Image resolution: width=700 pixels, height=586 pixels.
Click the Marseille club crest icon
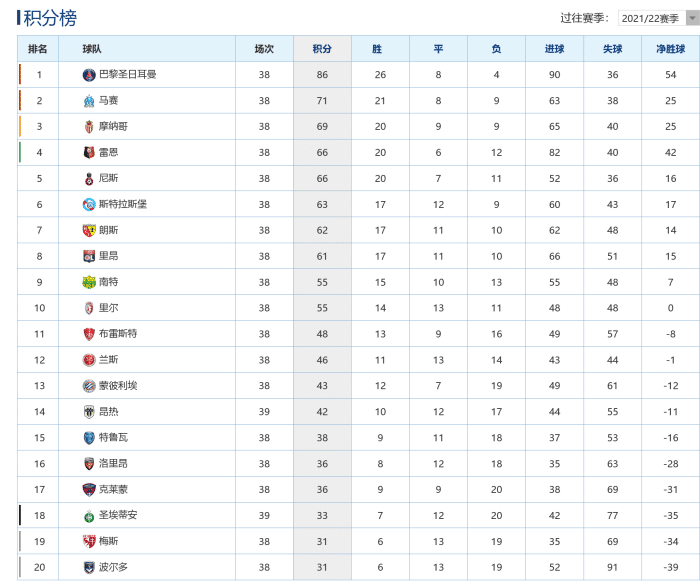point(89,101)
